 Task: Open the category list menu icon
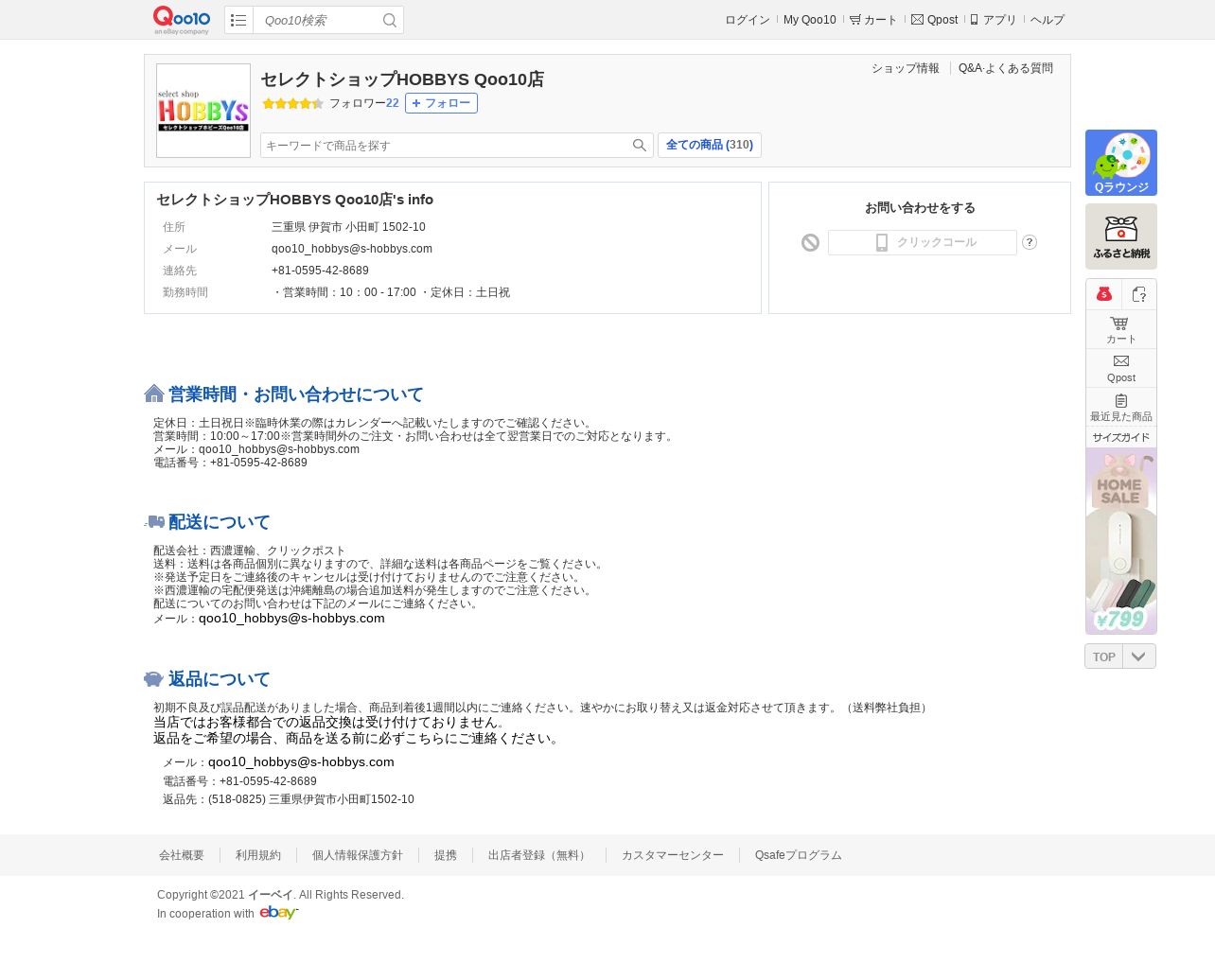pos(238,20)
